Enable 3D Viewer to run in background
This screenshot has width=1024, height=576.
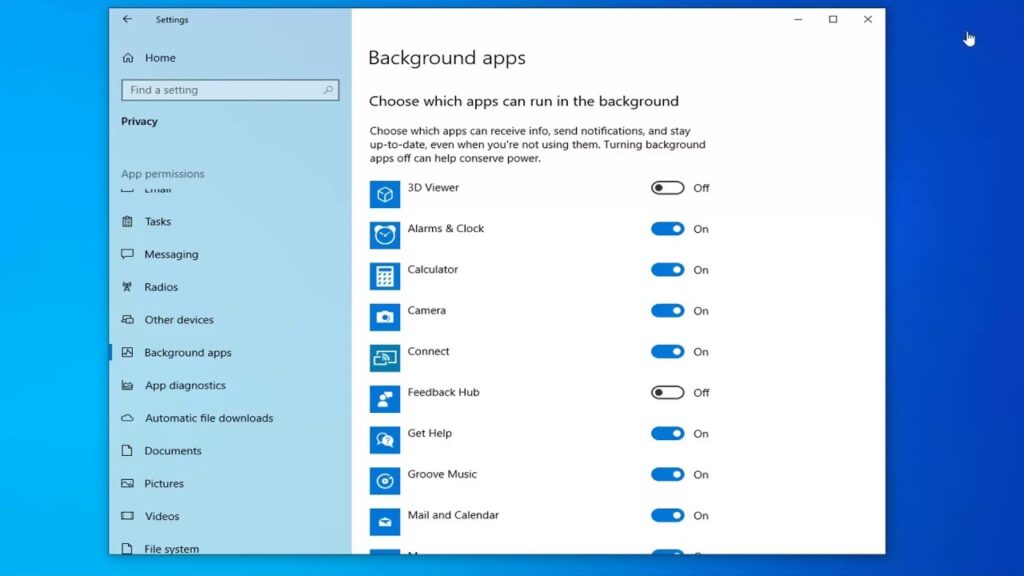[x=668, y=187]
